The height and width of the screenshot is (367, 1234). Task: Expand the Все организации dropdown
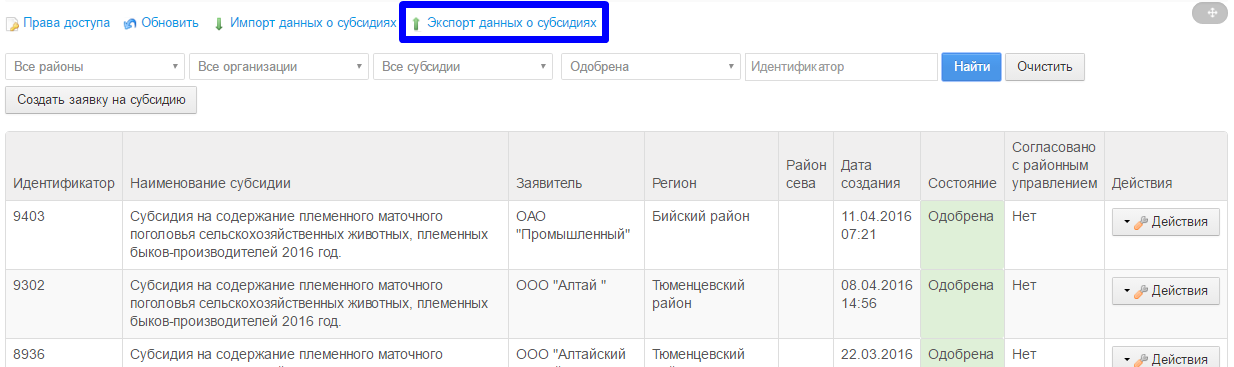(279, 67)
